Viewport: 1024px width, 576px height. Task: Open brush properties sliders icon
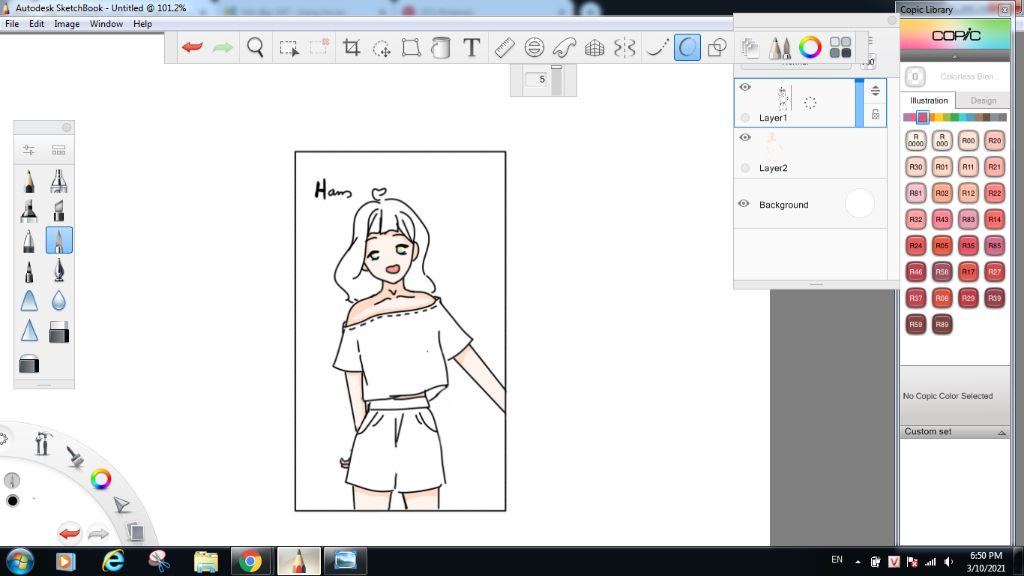click(x=29, y=150)
